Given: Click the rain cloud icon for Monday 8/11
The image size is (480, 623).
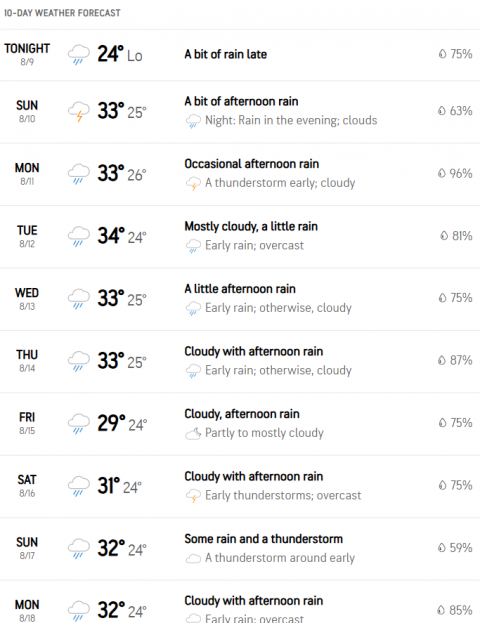Looking at the screenshot, I should (x=79, y=174).
